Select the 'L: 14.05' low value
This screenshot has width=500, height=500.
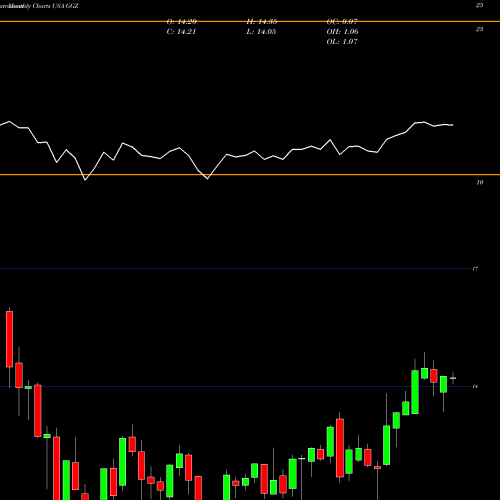coord(261,32)
